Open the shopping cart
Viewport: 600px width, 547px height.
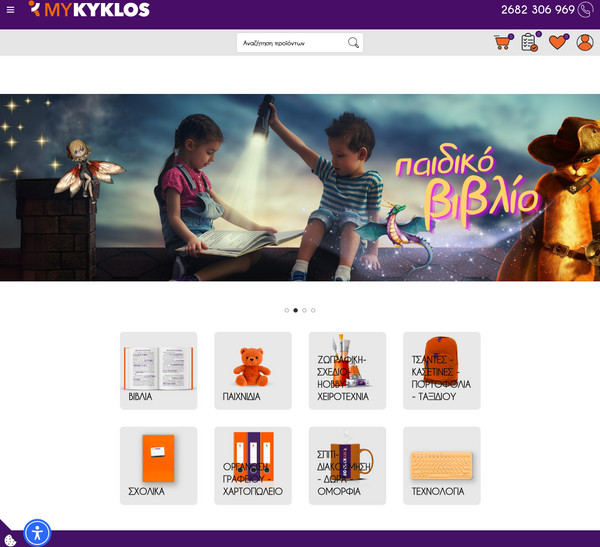[x=503, y=42]
